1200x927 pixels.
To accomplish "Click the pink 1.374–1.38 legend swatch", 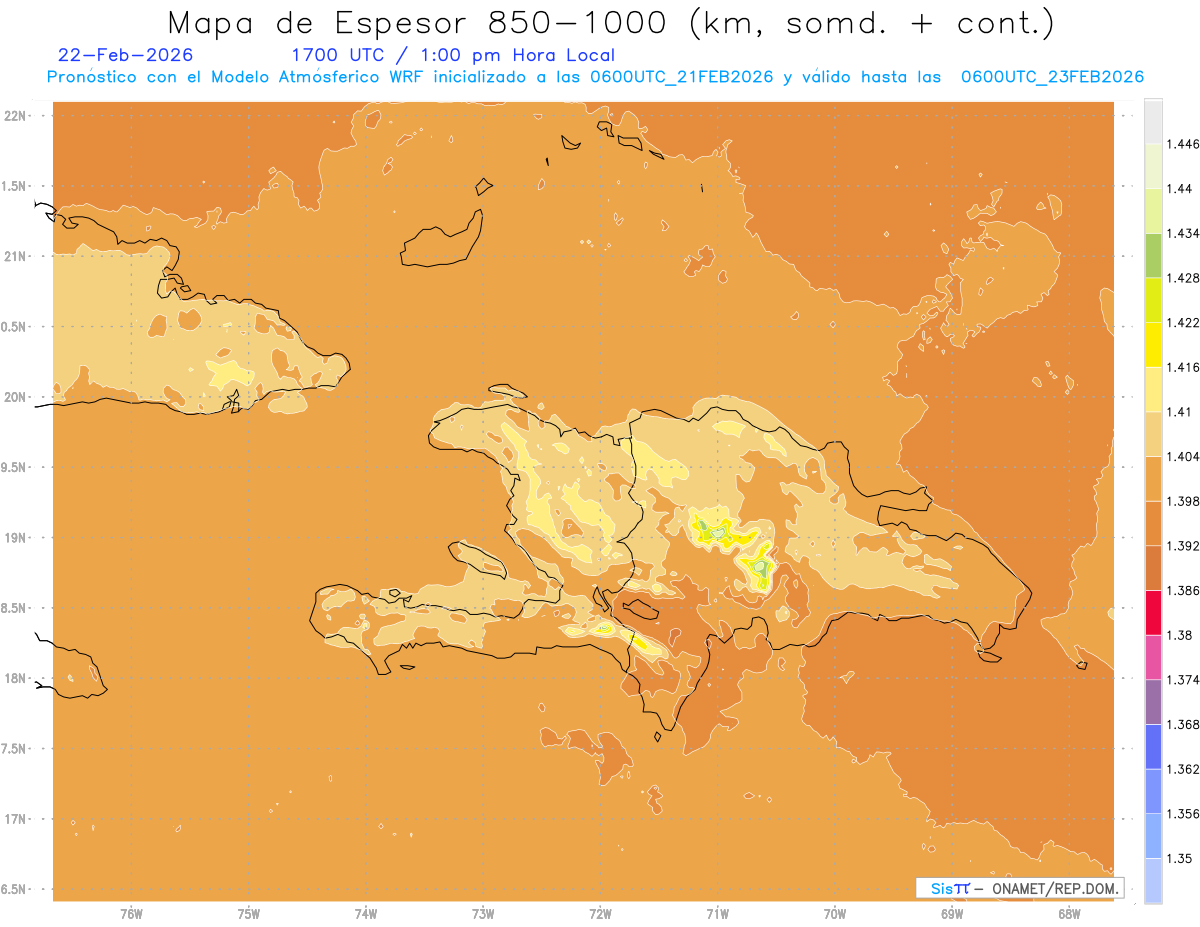I will pos(1153,657).
